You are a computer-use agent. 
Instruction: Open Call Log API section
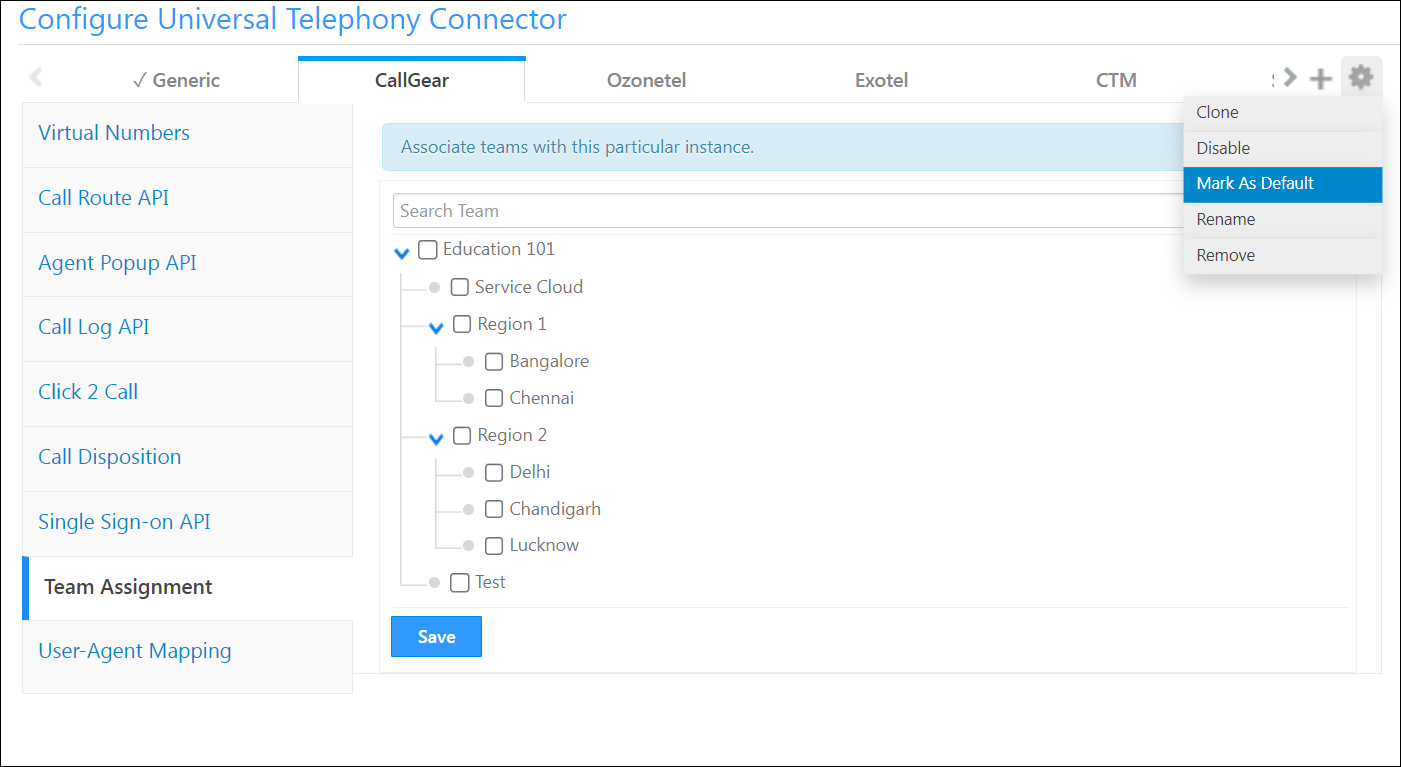(188, 328)
